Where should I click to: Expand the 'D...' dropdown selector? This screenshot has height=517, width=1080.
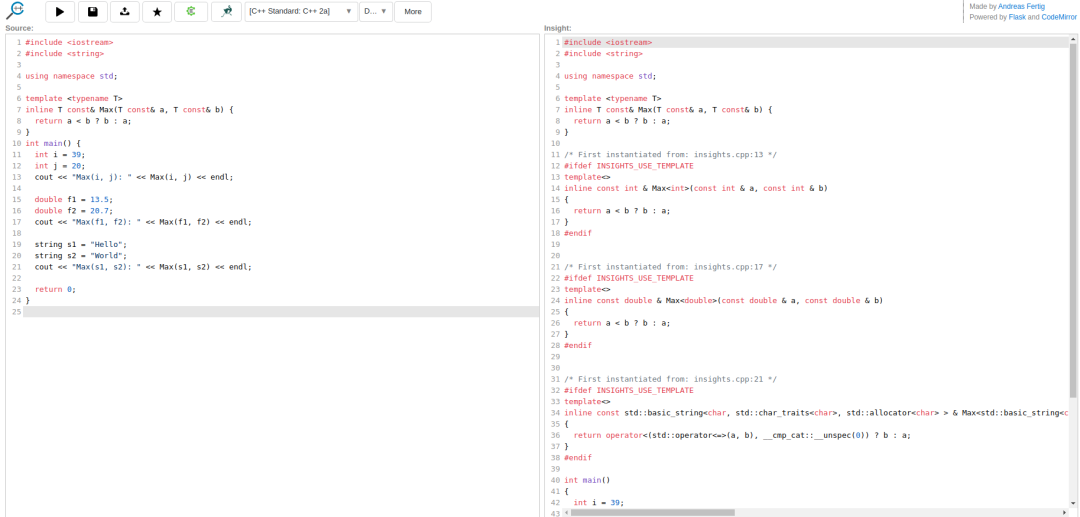[375, 12]
